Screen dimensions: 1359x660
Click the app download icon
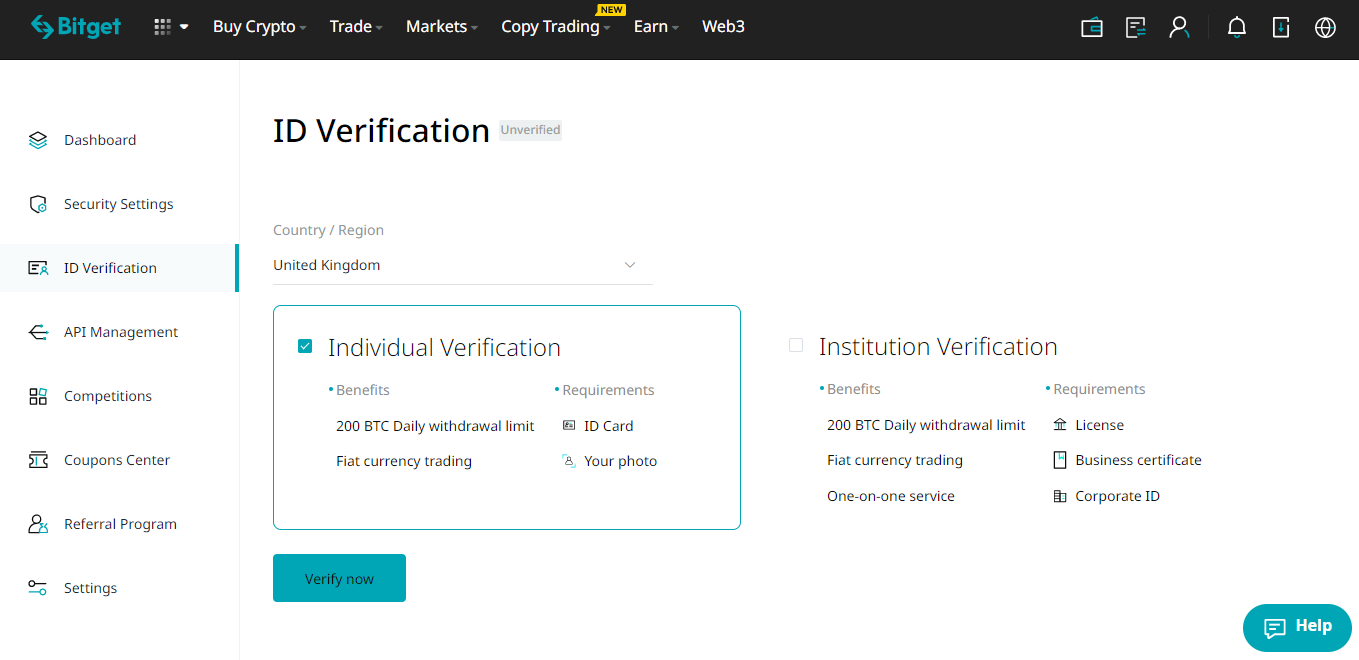point(1281,28)
